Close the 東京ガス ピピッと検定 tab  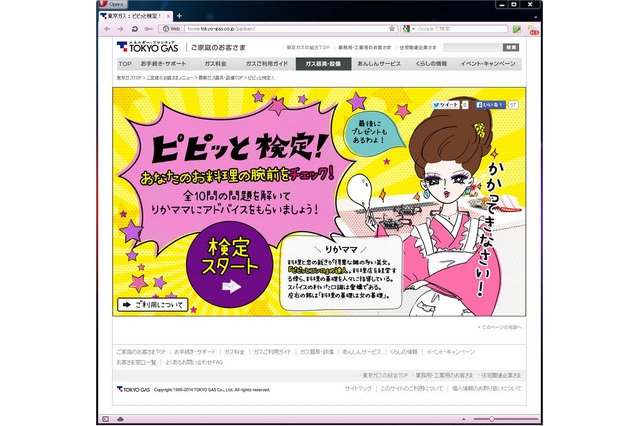pos(168,16)
